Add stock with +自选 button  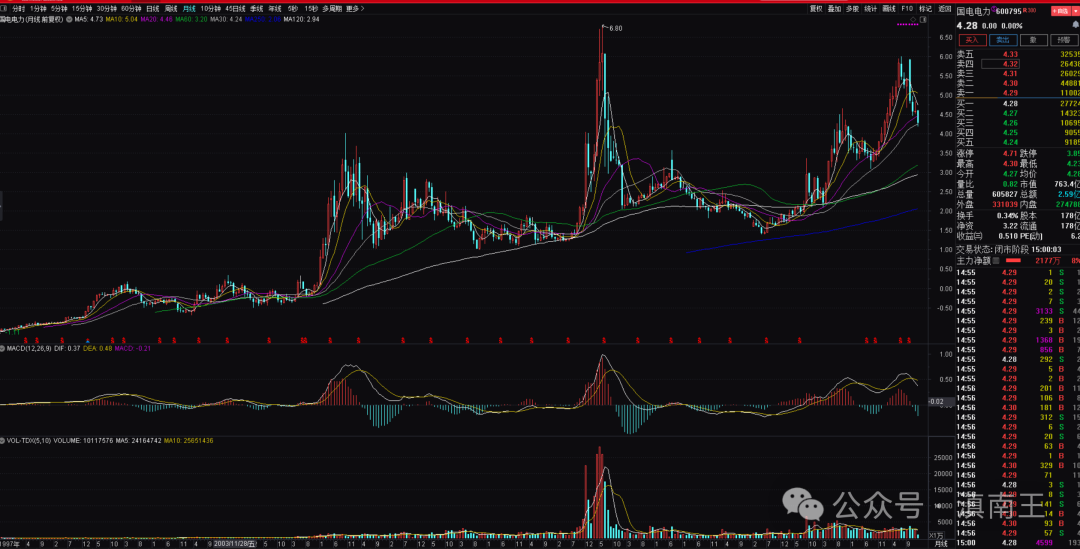[x=1059, y=11]
